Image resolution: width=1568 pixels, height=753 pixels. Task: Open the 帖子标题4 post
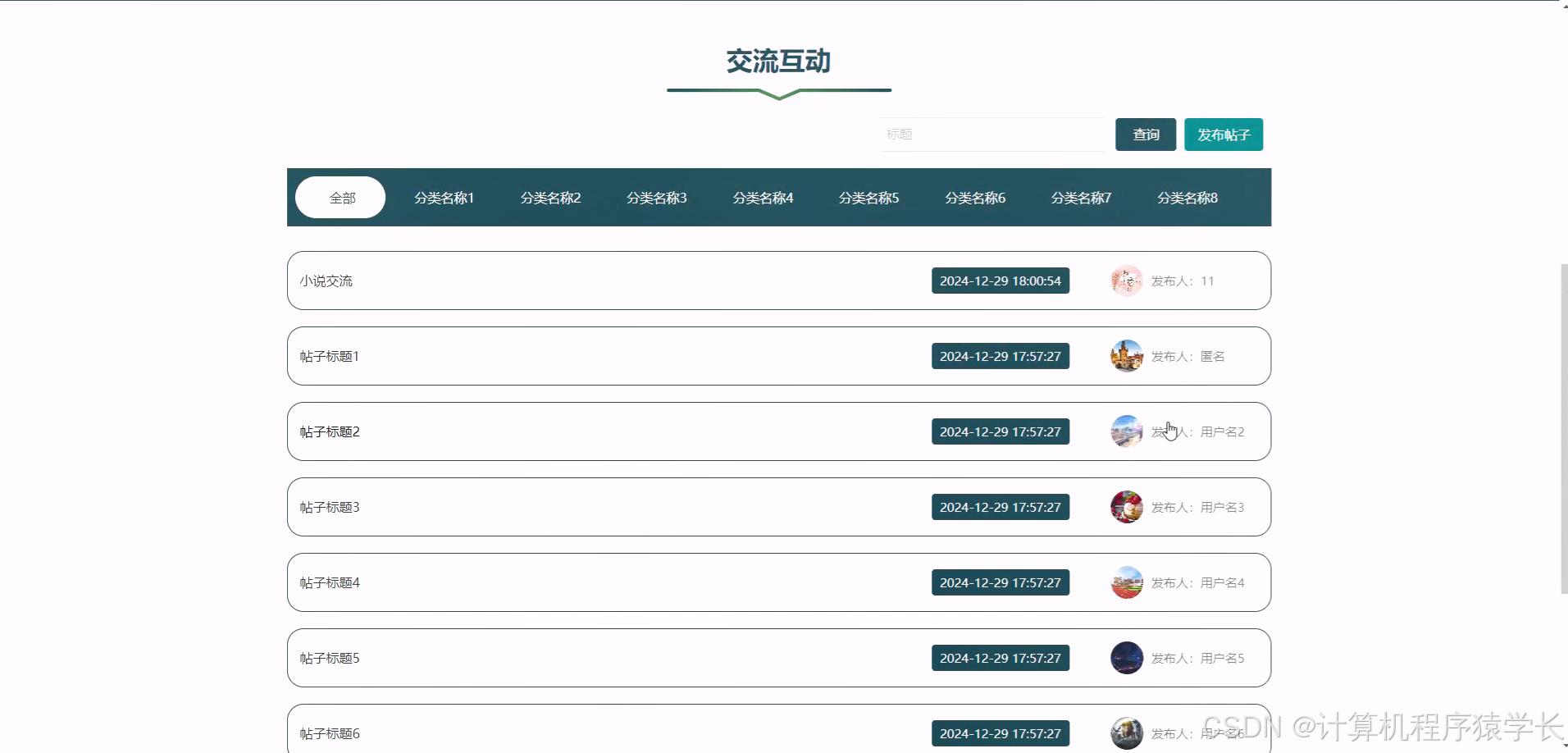pos(779,582)
